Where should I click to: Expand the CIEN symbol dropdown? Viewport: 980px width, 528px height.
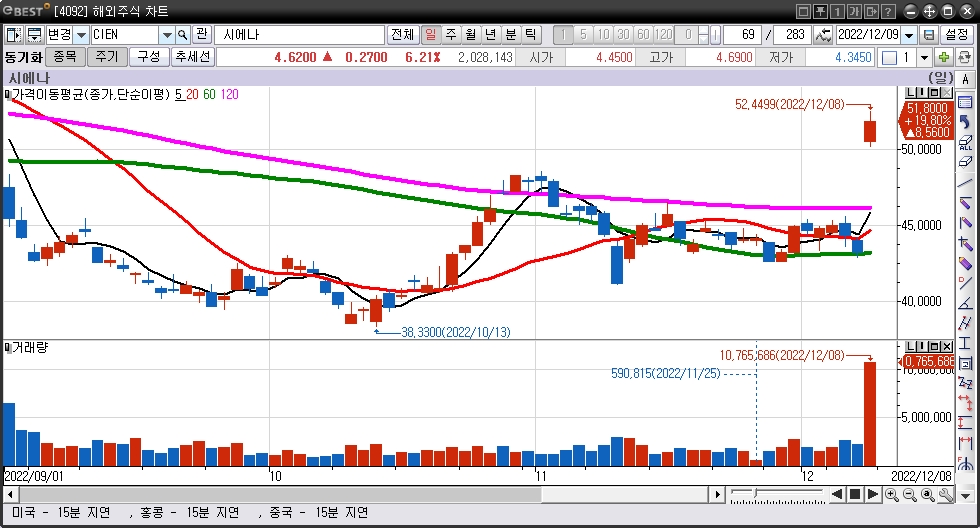click(167, 34)
